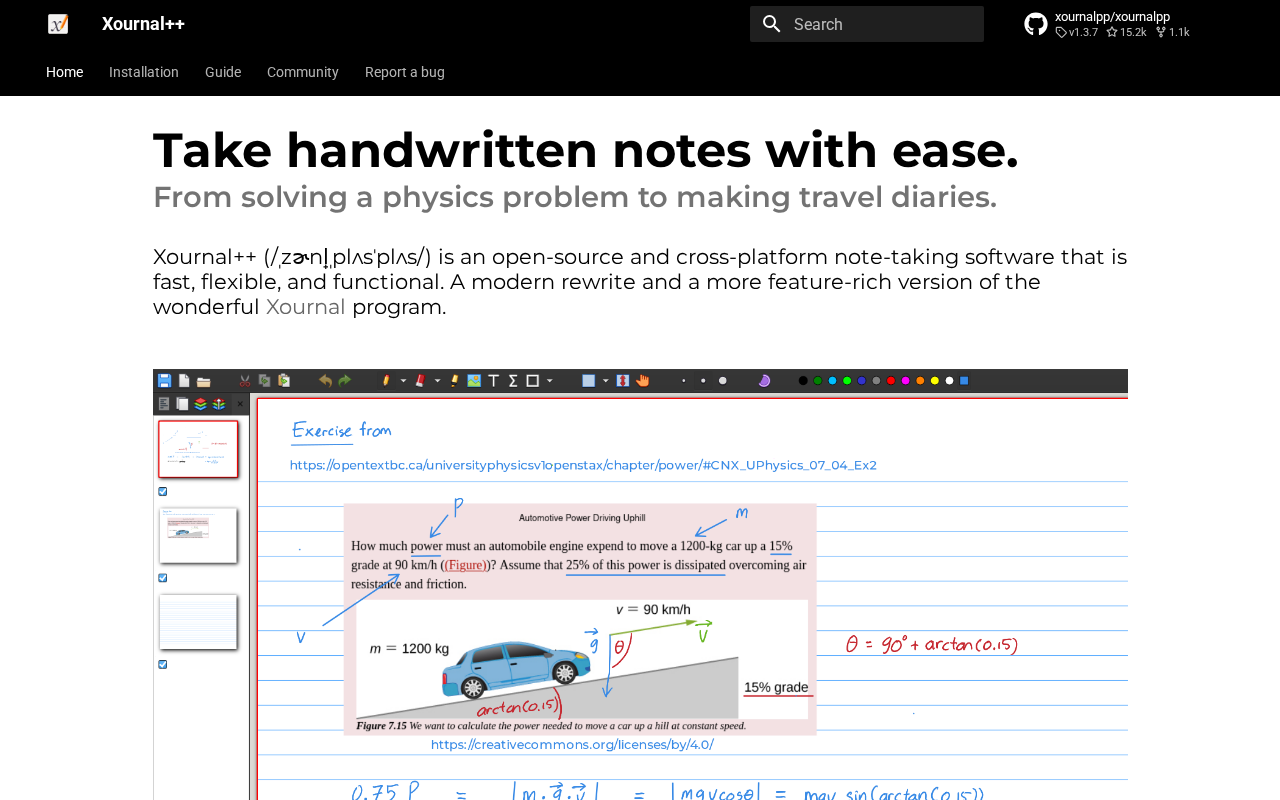Pick the bright green color swatch
Screen dimensions: 1280x800
click(847, 381)
